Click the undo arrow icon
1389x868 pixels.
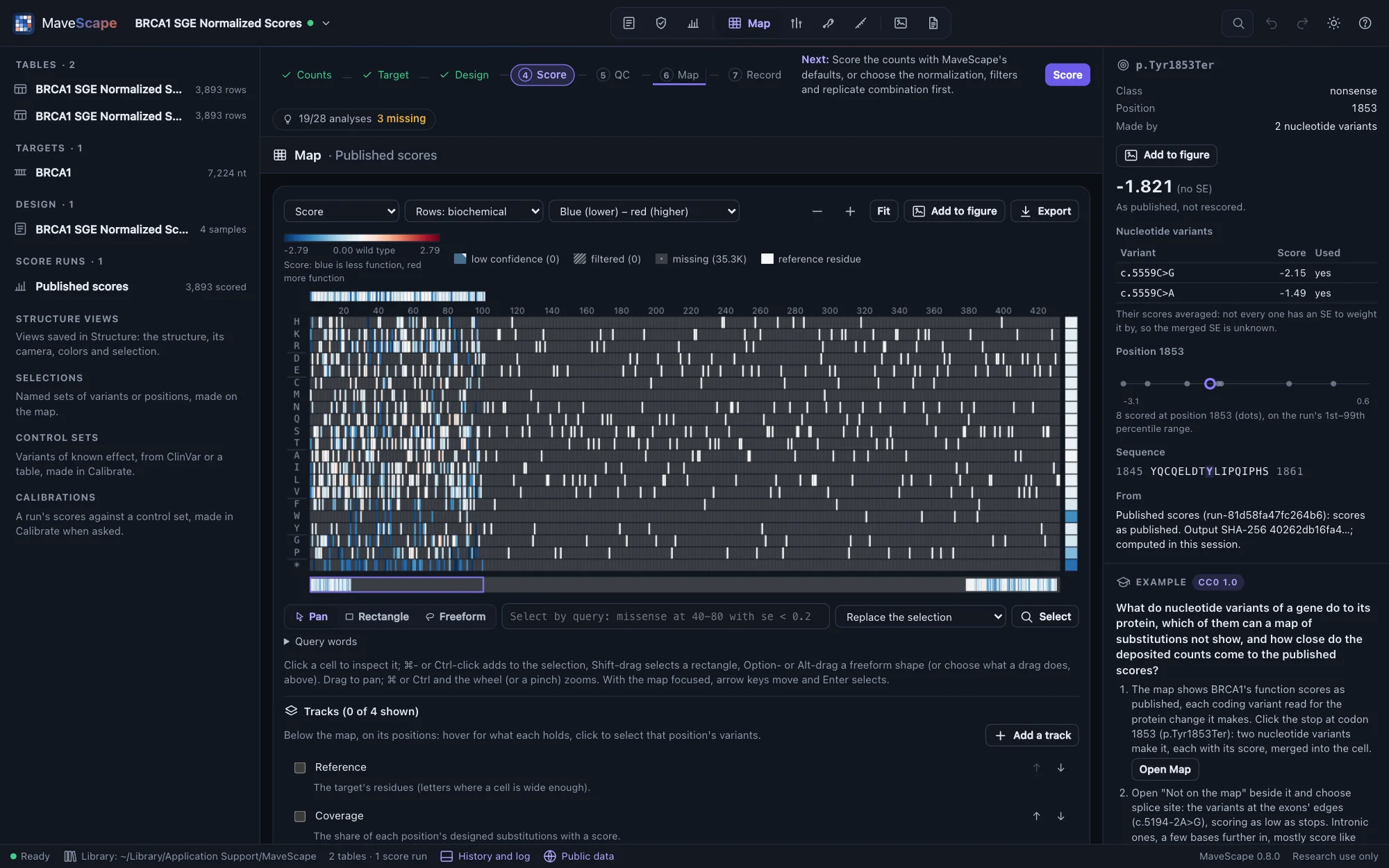[x=1271, y=23]
